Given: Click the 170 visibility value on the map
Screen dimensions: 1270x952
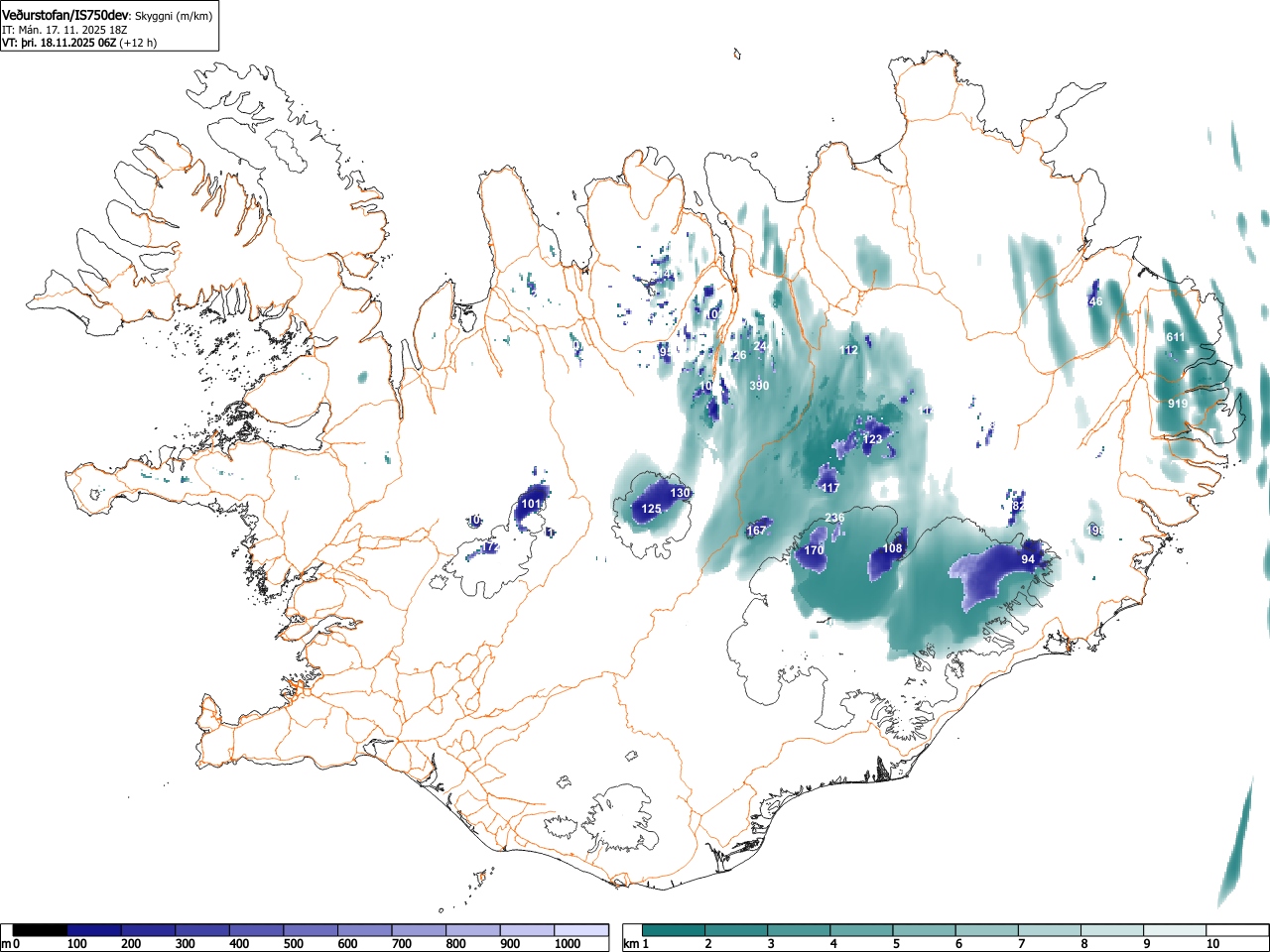Looking at the screenshot, I should click(814, 550).
